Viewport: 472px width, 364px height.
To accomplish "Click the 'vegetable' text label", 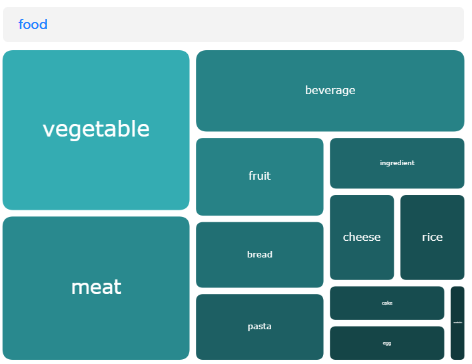I will [x=96, y=129].
